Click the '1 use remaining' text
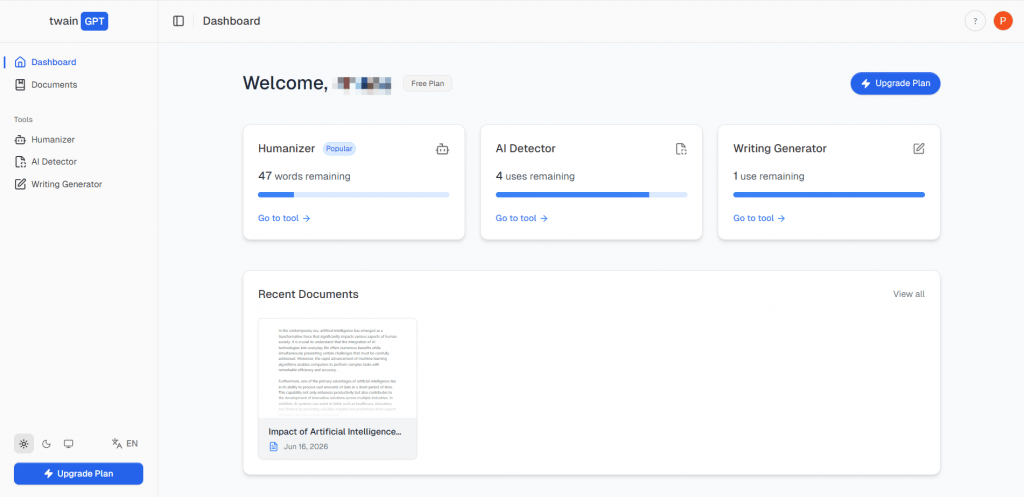 coord(769,176)
